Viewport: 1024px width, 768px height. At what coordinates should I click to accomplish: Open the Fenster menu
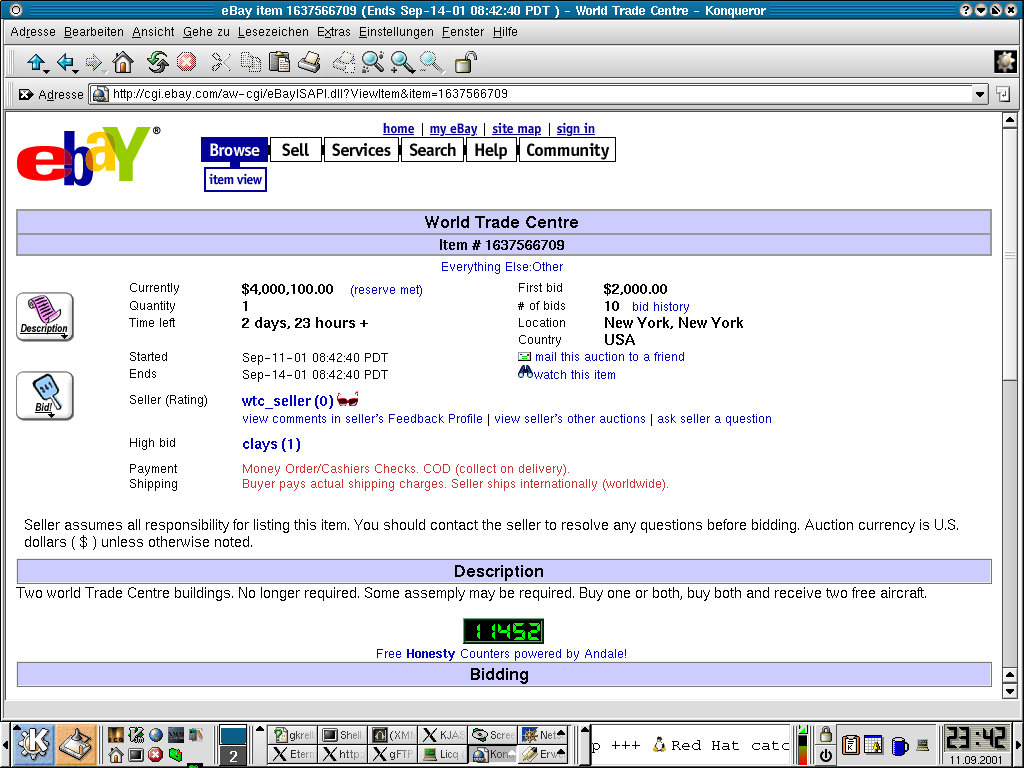click(463, 32)
